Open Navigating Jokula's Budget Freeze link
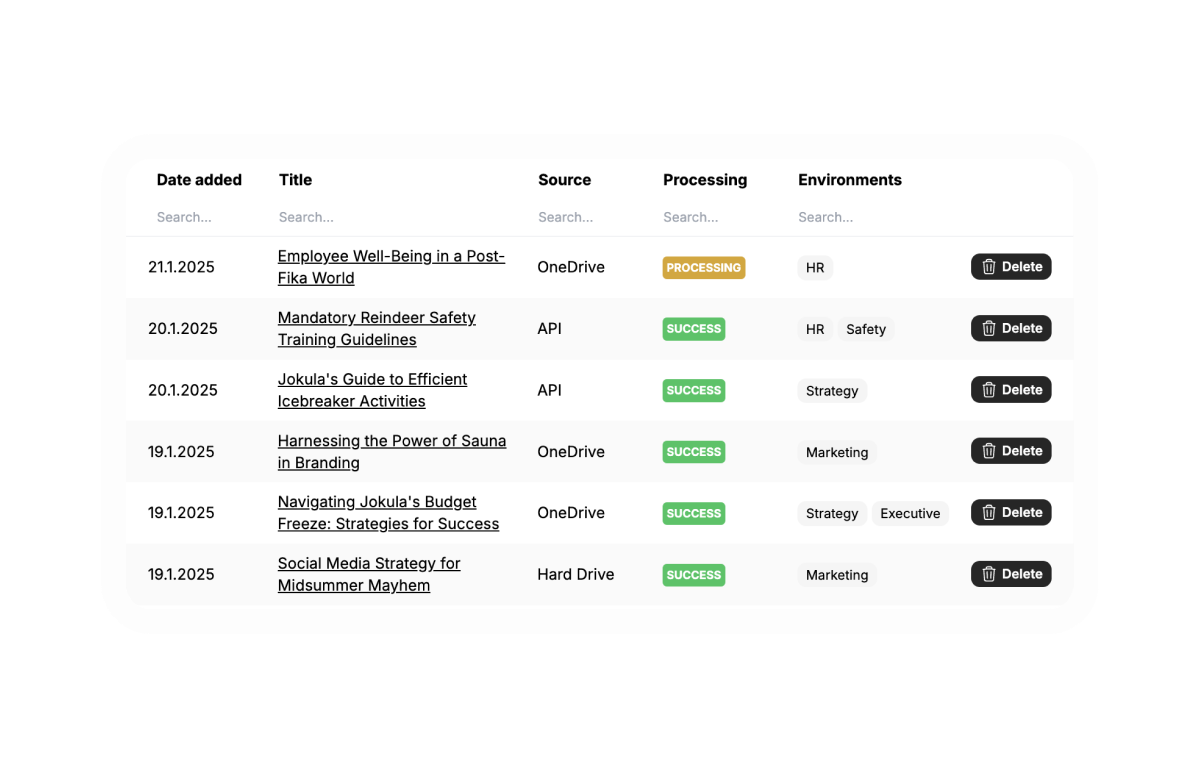The image size is (1200, 768). (388, 513)
